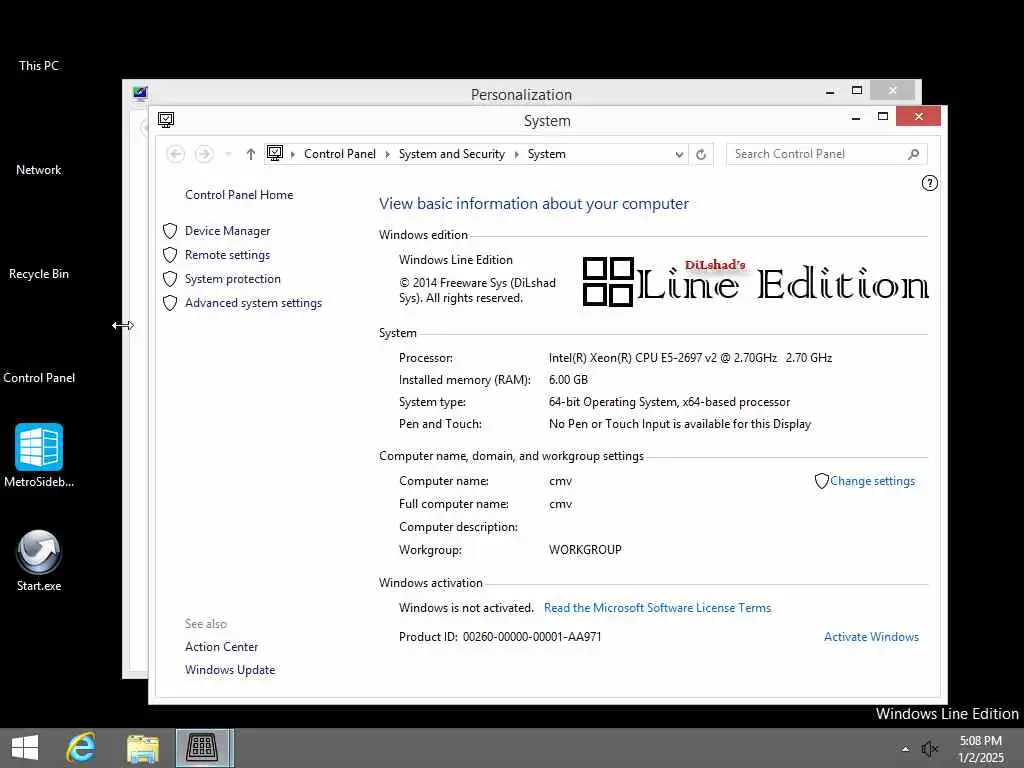Open Action Center under See also
The width and height of the screenshot is (1024, 768).
221,647
